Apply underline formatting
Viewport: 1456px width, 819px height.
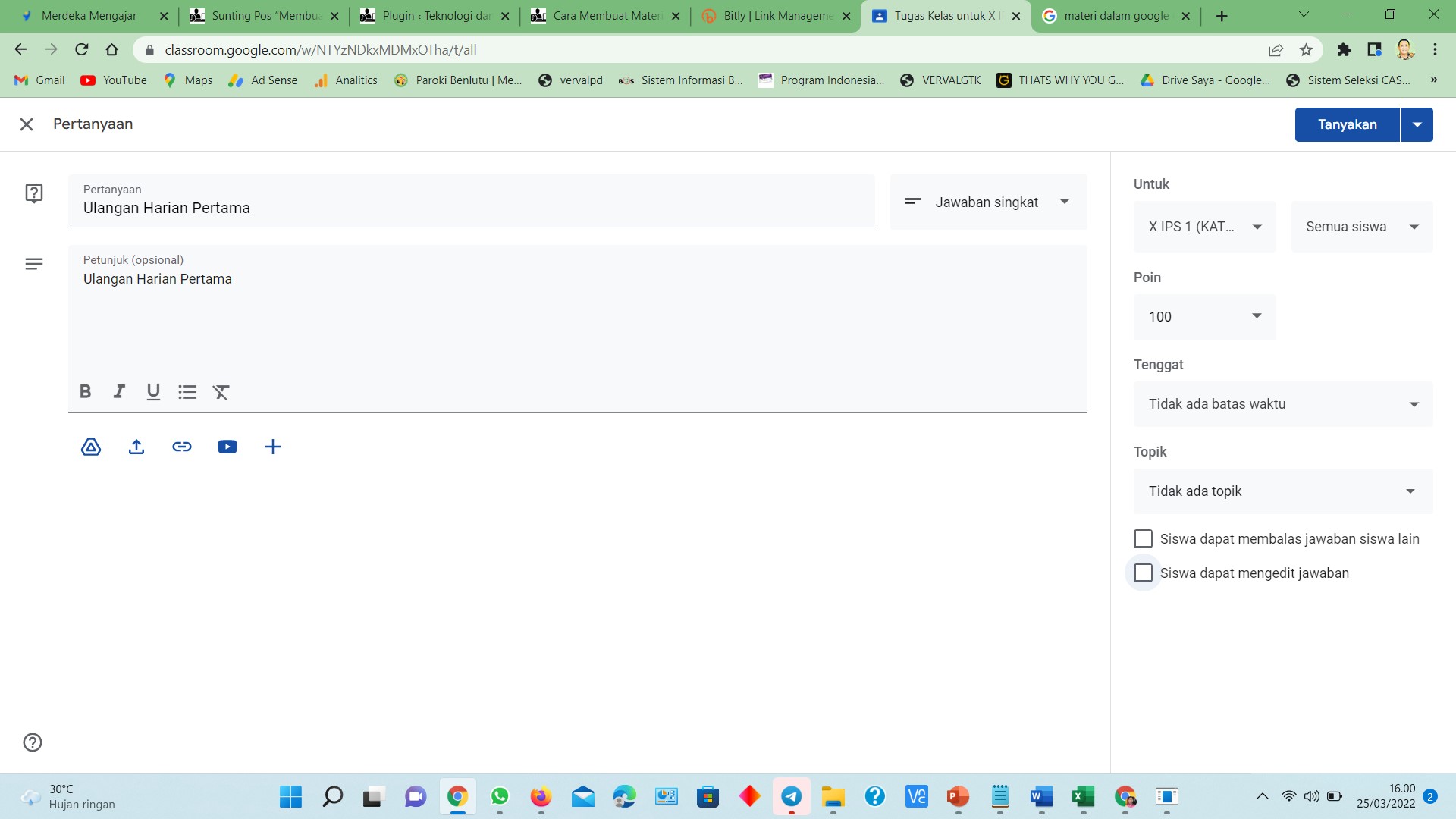coord(153,391)
